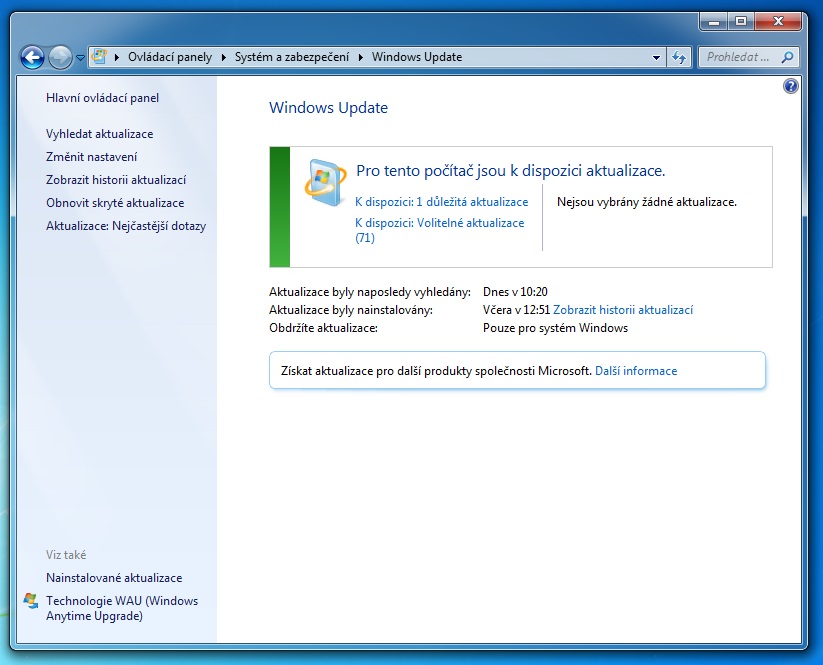Open Hlavní ovládací panel link
823x665 pixels.
(102, 98)
